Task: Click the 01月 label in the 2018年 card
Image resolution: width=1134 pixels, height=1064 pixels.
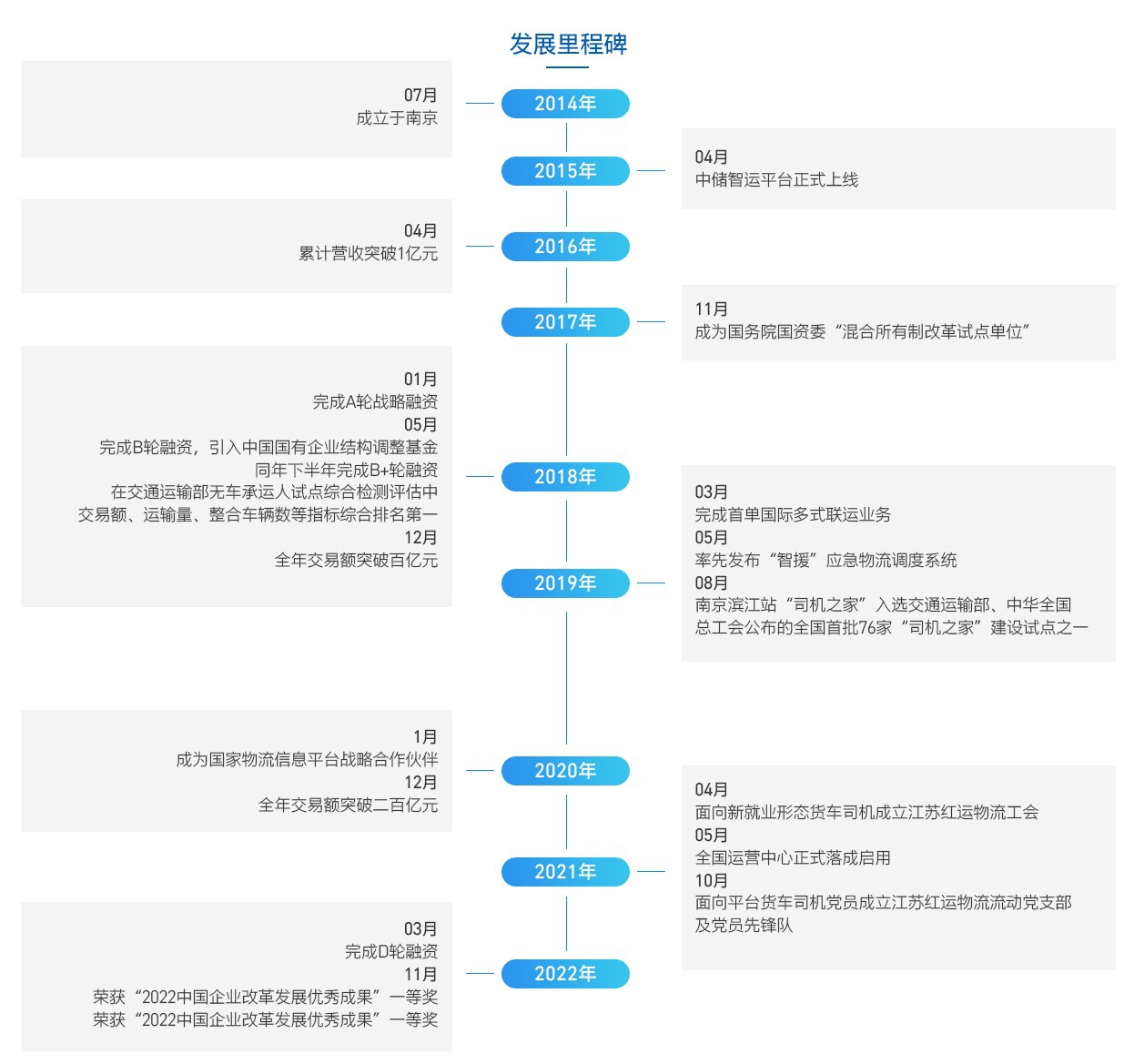Action: coord(421,380)
